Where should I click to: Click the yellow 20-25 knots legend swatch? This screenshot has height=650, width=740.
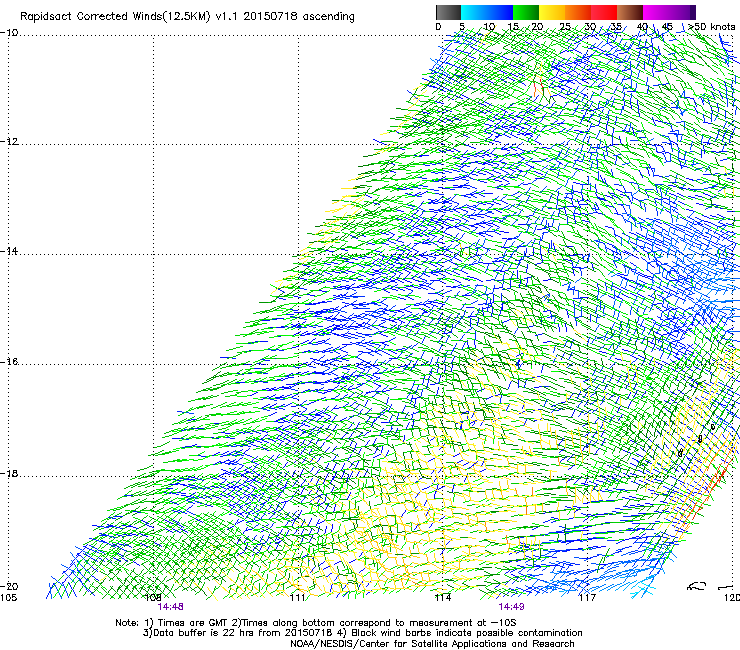point(552,12)
